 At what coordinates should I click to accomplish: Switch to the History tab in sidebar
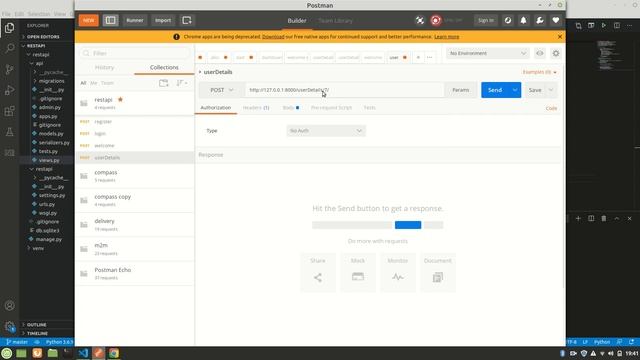(x=104, y=67)
